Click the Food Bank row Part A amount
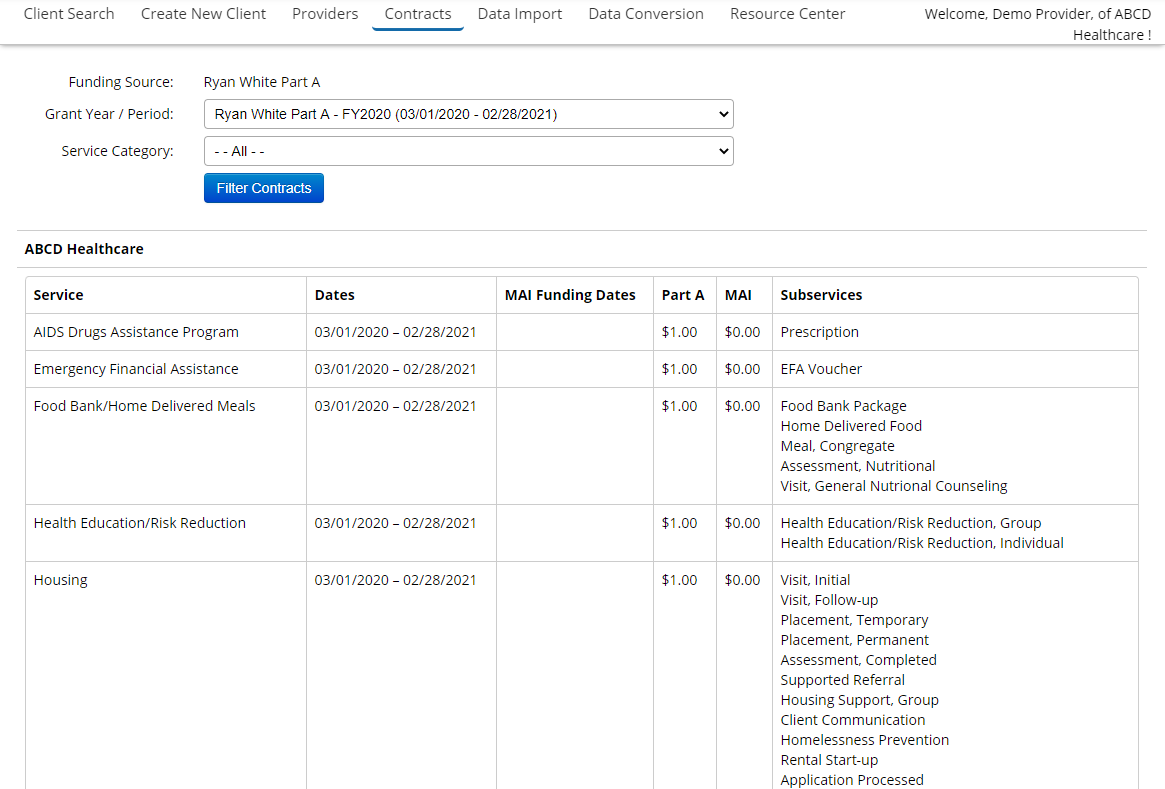The height and width of the screenshot is (789, 1165). (x=679, y=406)
